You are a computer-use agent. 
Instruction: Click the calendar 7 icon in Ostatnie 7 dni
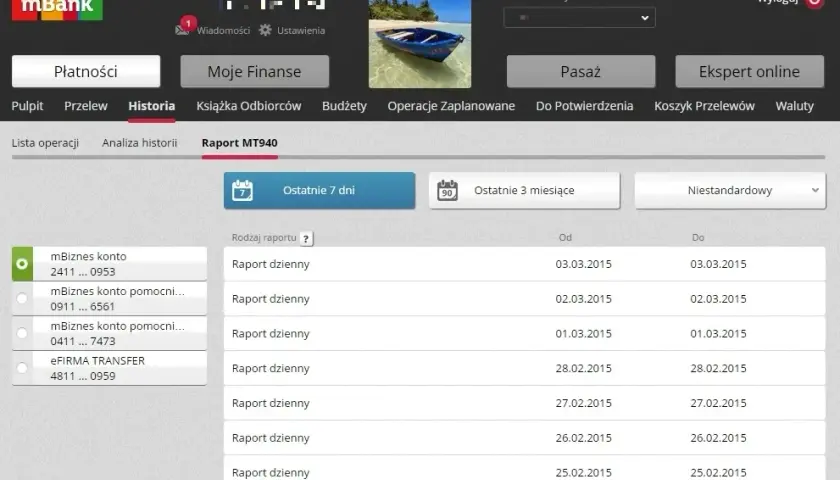pos(242,190)
